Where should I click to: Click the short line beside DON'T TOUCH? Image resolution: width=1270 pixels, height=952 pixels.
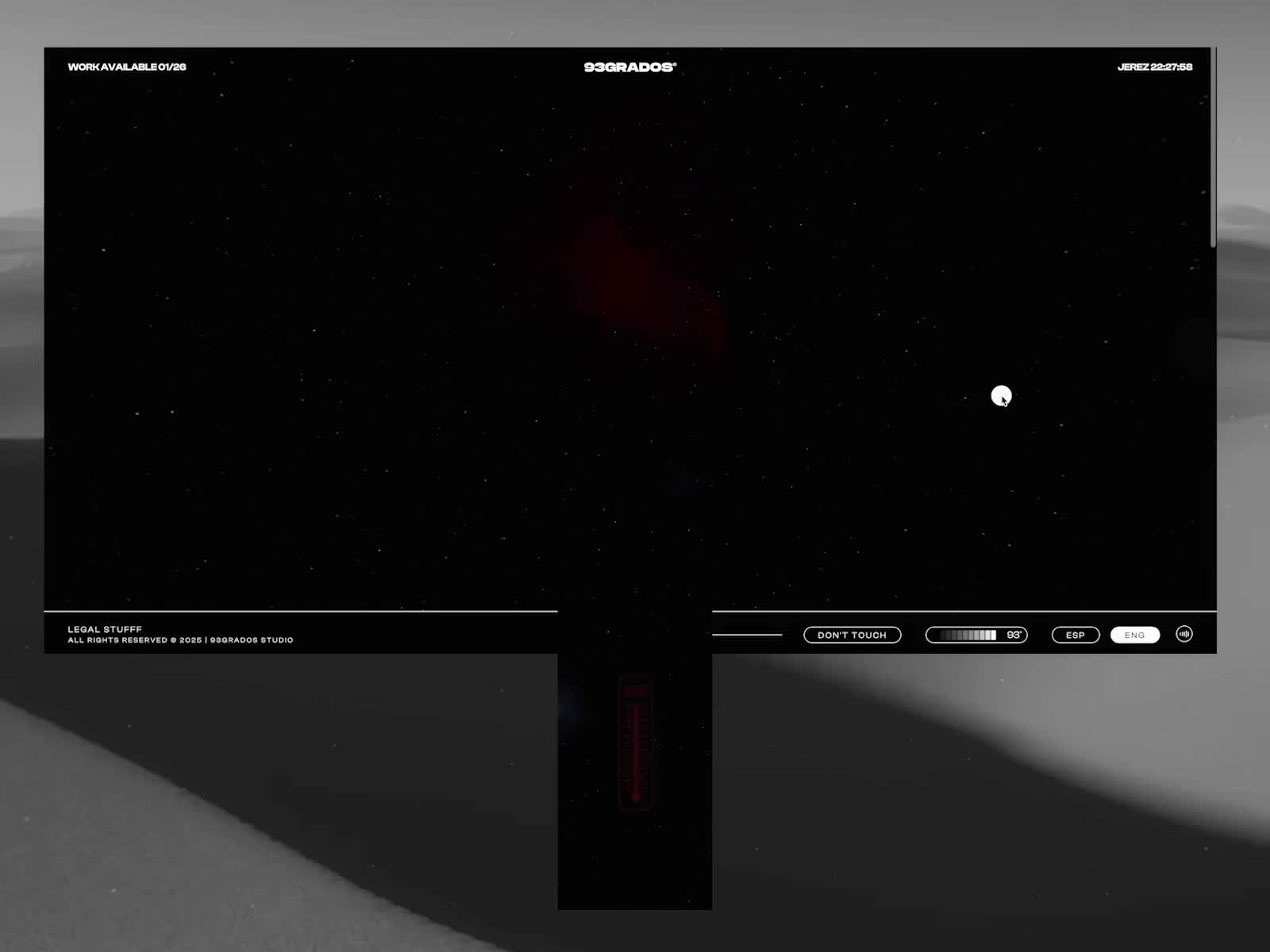click(x=746, y=635)
